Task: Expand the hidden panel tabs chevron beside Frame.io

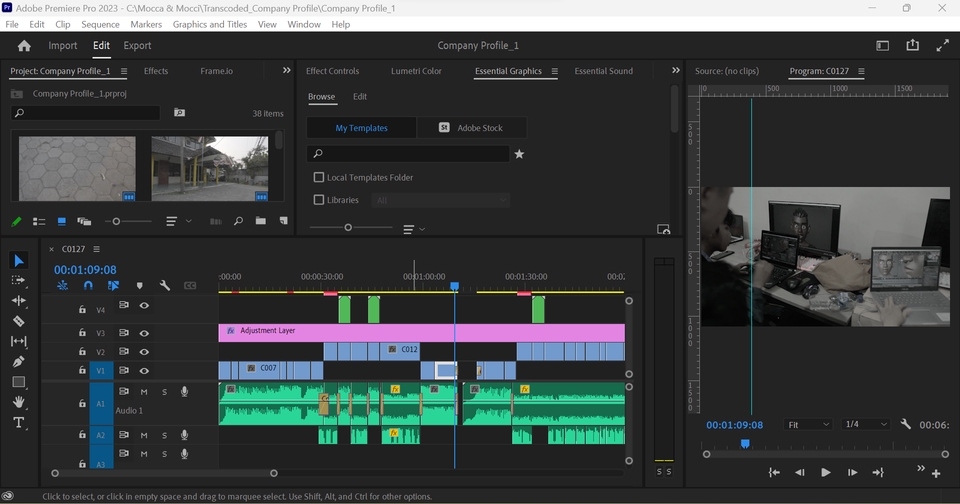Action: [287, 71]
